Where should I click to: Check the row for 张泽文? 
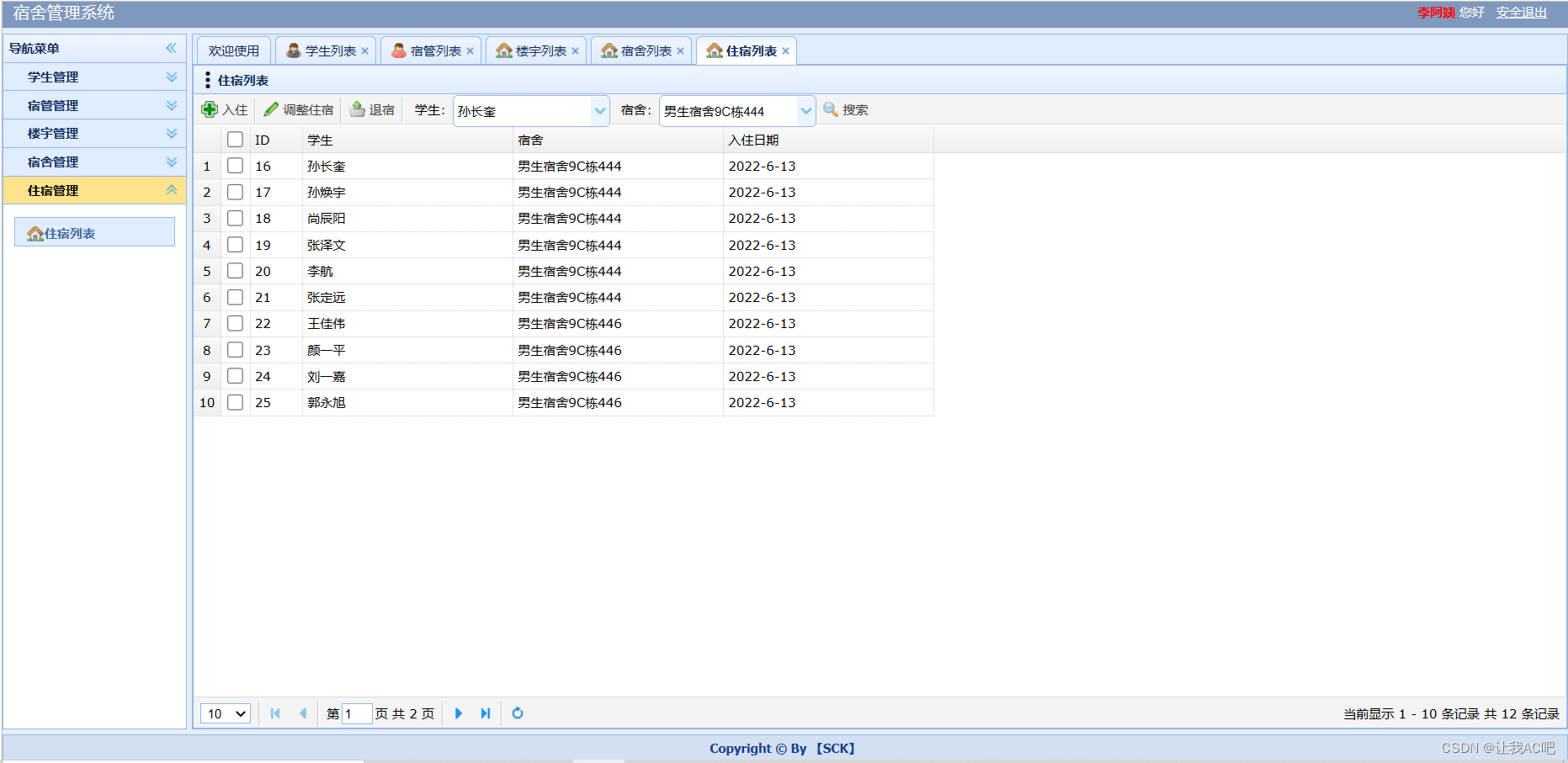click(235, 245)
